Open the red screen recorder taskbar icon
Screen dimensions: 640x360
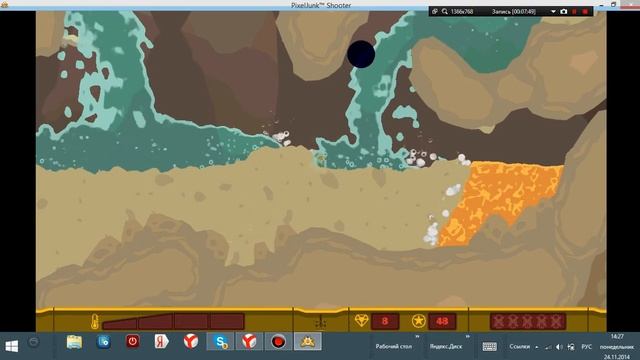[x=278, y=342]
